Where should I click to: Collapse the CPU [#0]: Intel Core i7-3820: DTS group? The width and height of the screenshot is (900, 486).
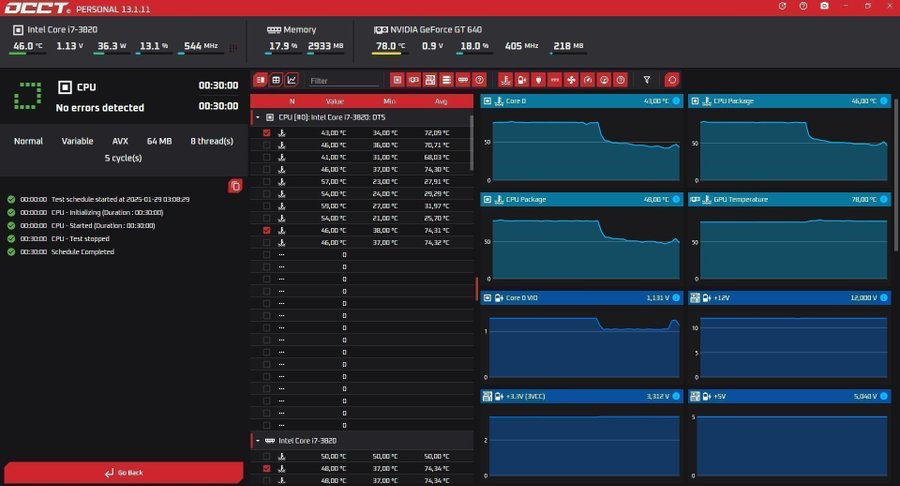point(257,117)
